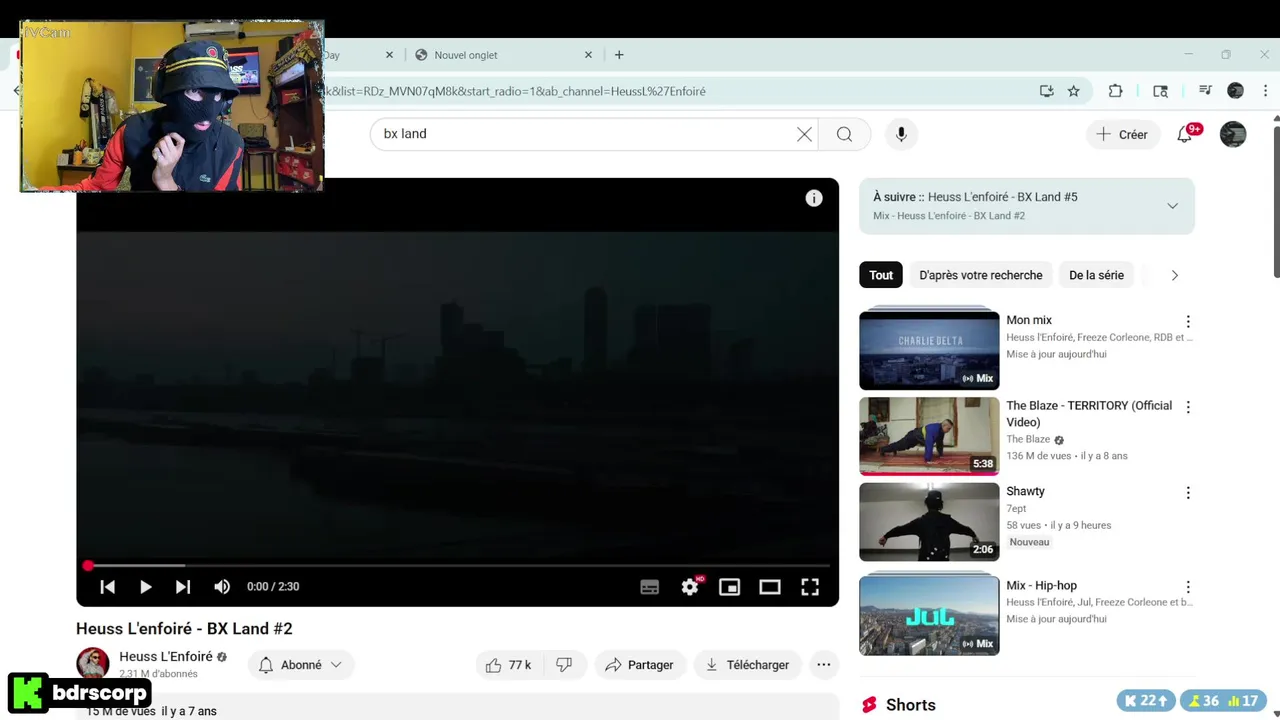Screen dimensions: 1280x720
Task: Click the Shorts section heading
Action: [x=910, y=705]
